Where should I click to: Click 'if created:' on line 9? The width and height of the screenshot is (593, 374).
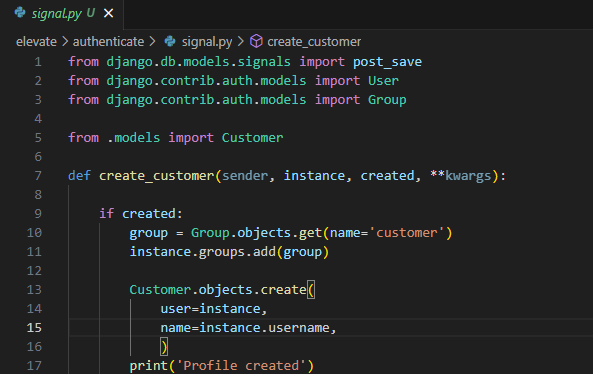coord(141,214)
